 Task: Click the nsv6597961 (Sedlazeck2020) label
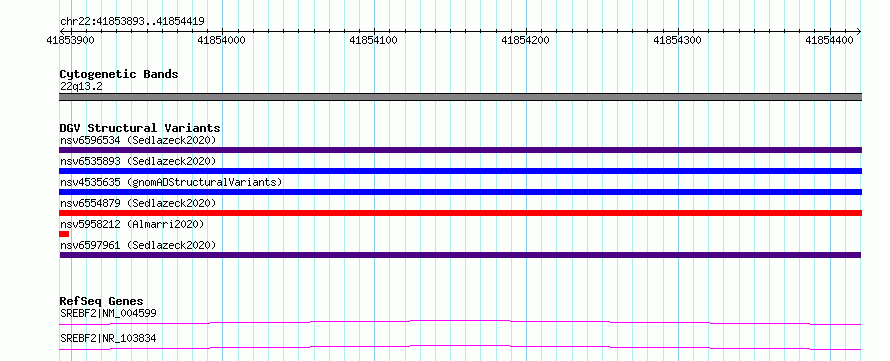pyautogui.click(x=138, y=245)
